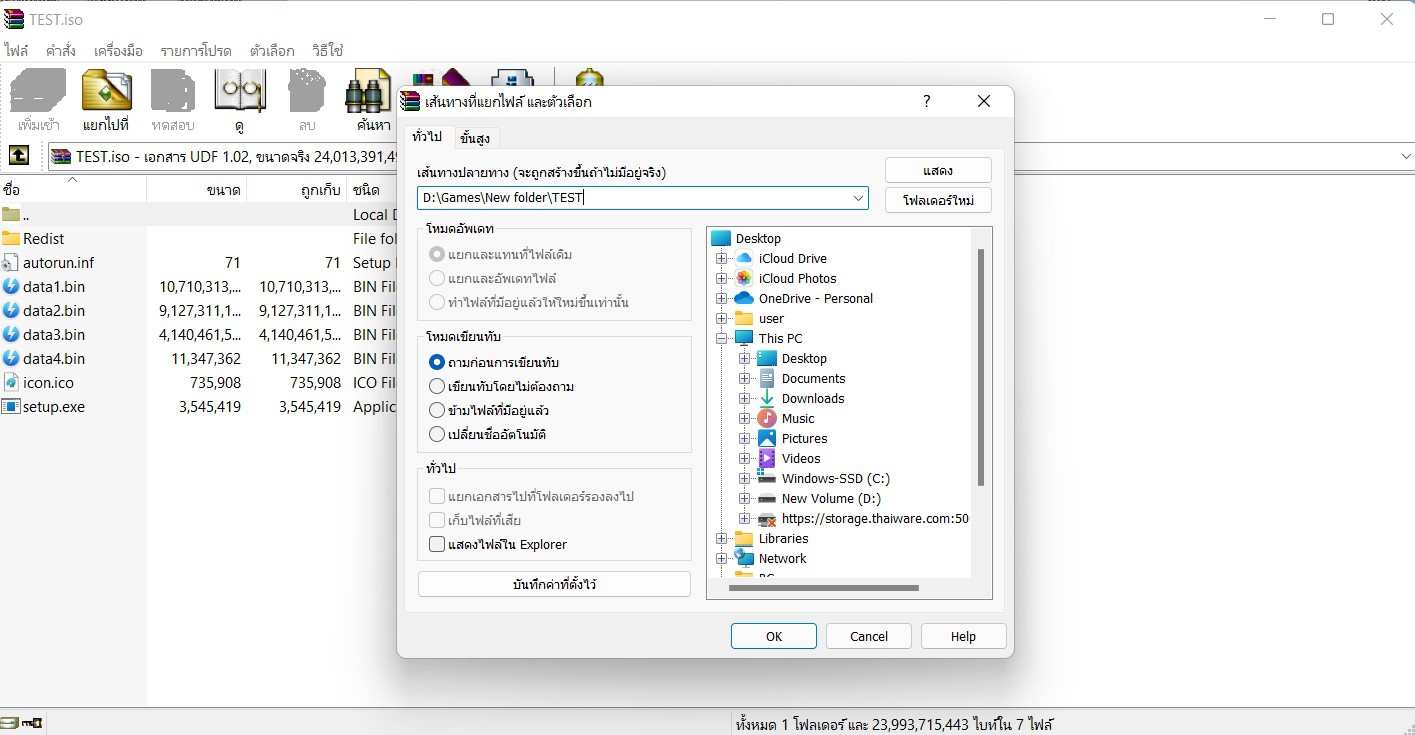Click the Network icon in folder tree
The width and height of the screenshot is (1415, 735).
click(744, 558)
